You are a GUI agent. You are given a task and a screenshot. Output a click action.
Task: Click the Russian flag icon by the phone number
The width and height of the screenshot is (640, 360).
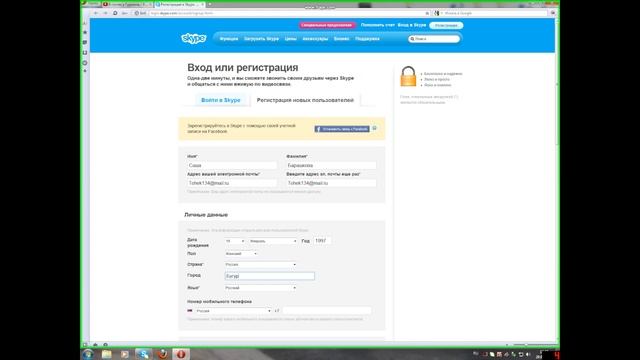pos(190,311)
